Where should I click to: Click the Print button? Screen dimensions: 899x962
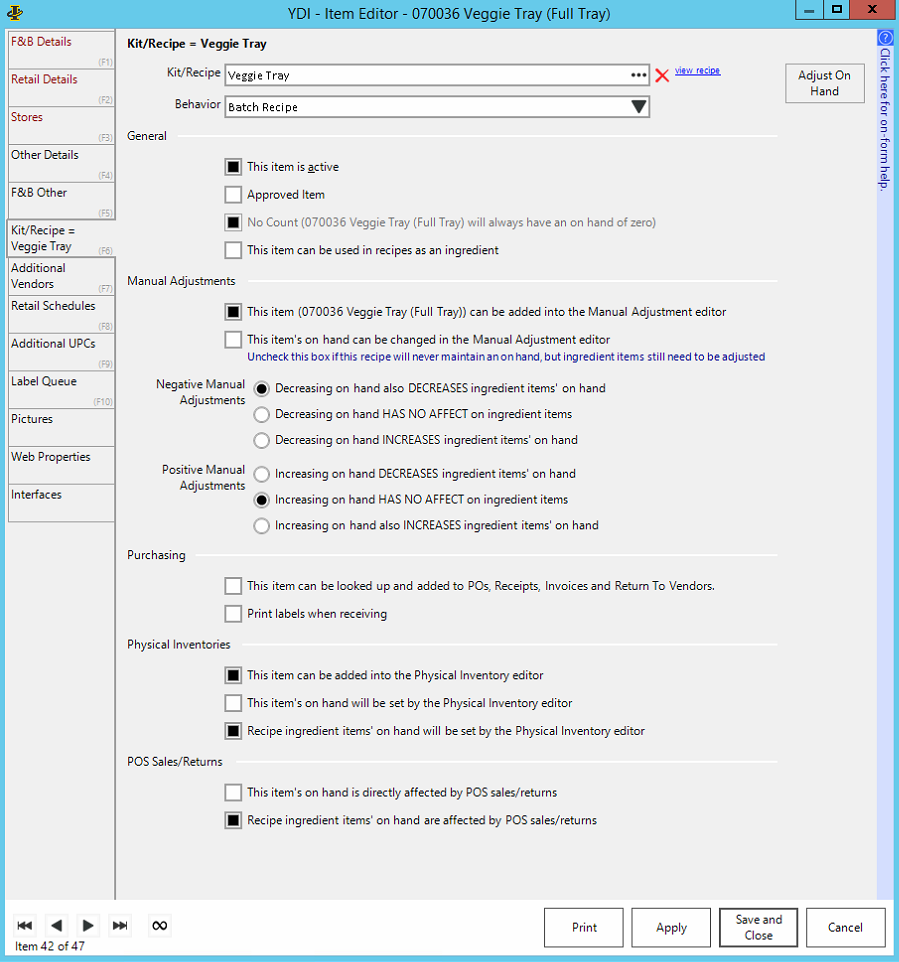coord(584,927)
